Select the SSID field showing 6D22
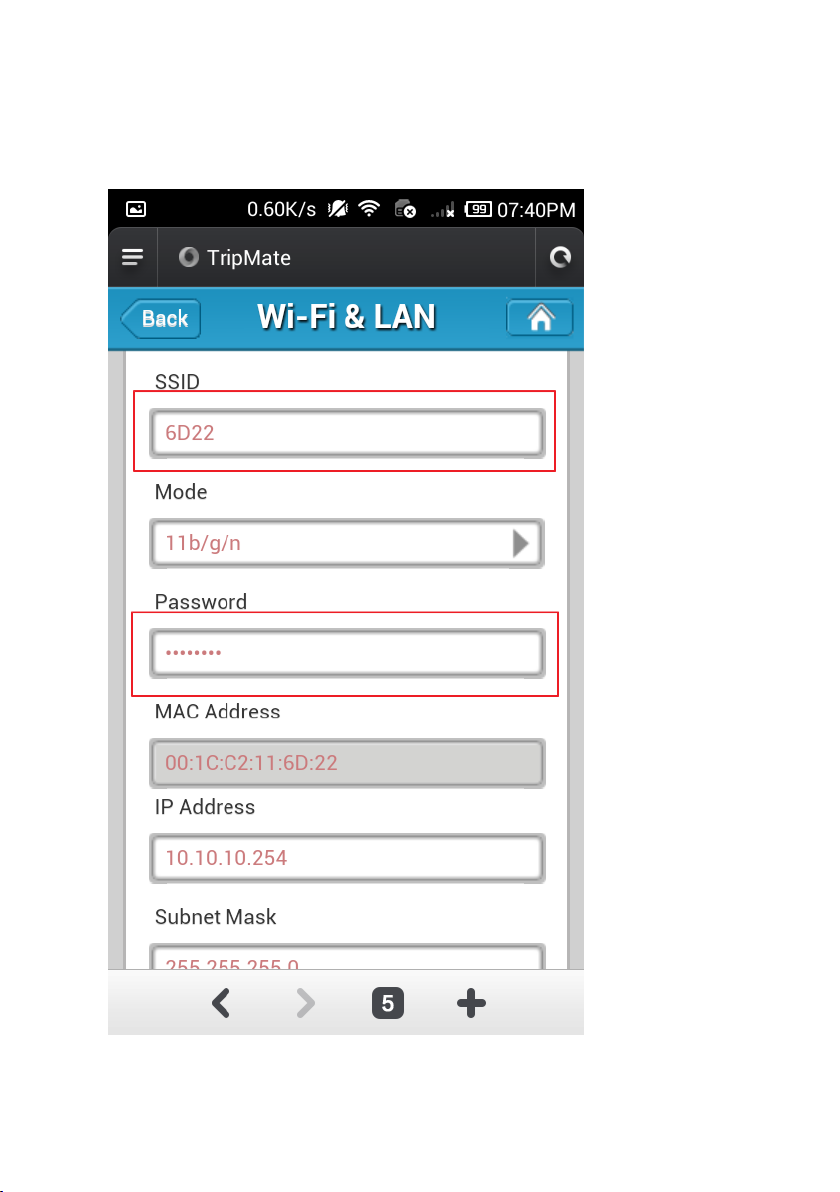Viewport: 840px width, 1192px height. [x=347, y=433]
